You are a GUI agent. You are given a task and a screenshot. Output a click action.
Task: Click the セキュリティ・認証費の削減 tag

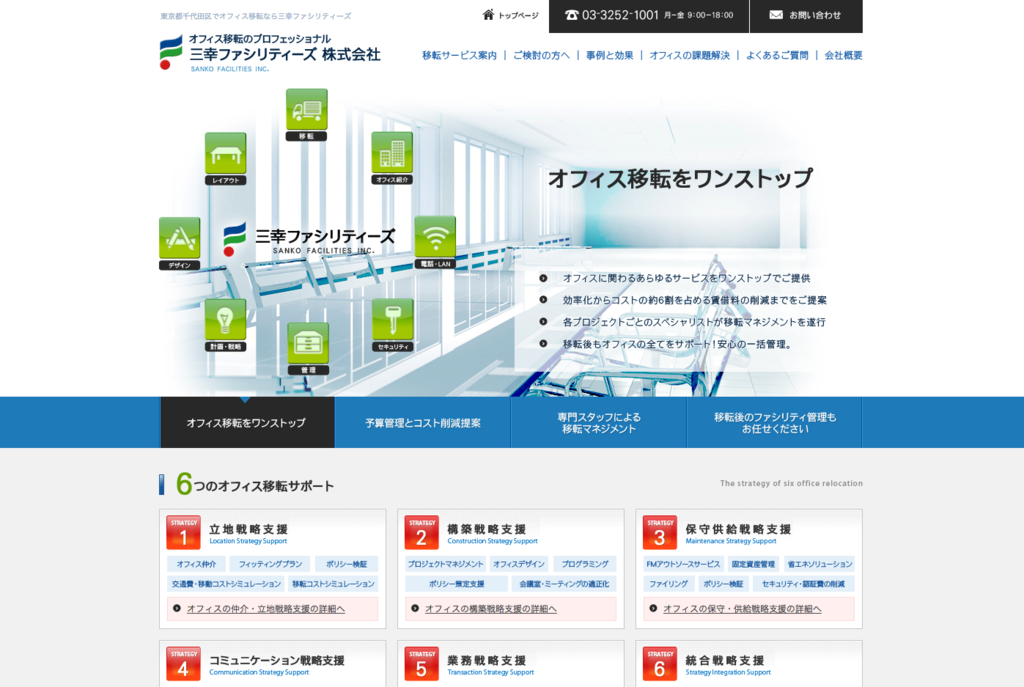coord(803,584)
